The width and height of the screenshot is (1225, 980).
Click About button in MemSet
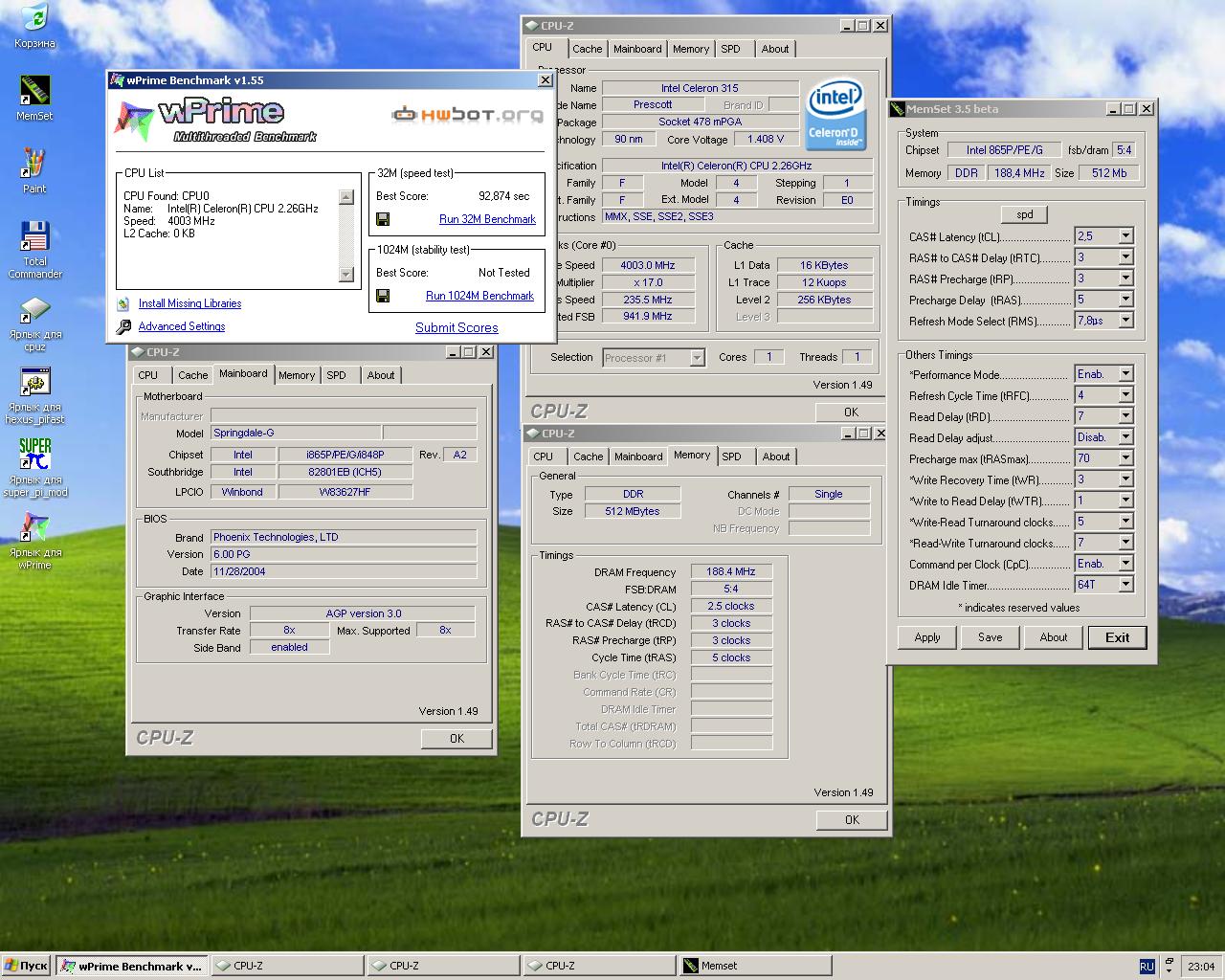1054,637
